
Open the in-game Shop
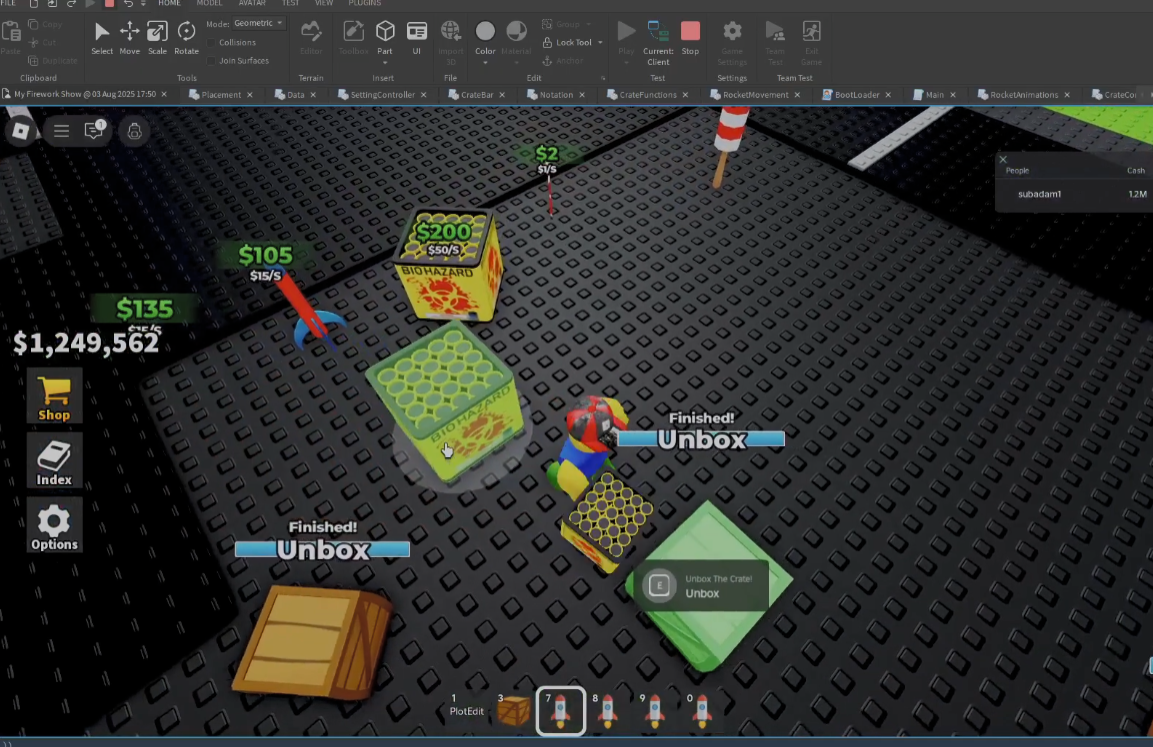click(x=54, y=397)
